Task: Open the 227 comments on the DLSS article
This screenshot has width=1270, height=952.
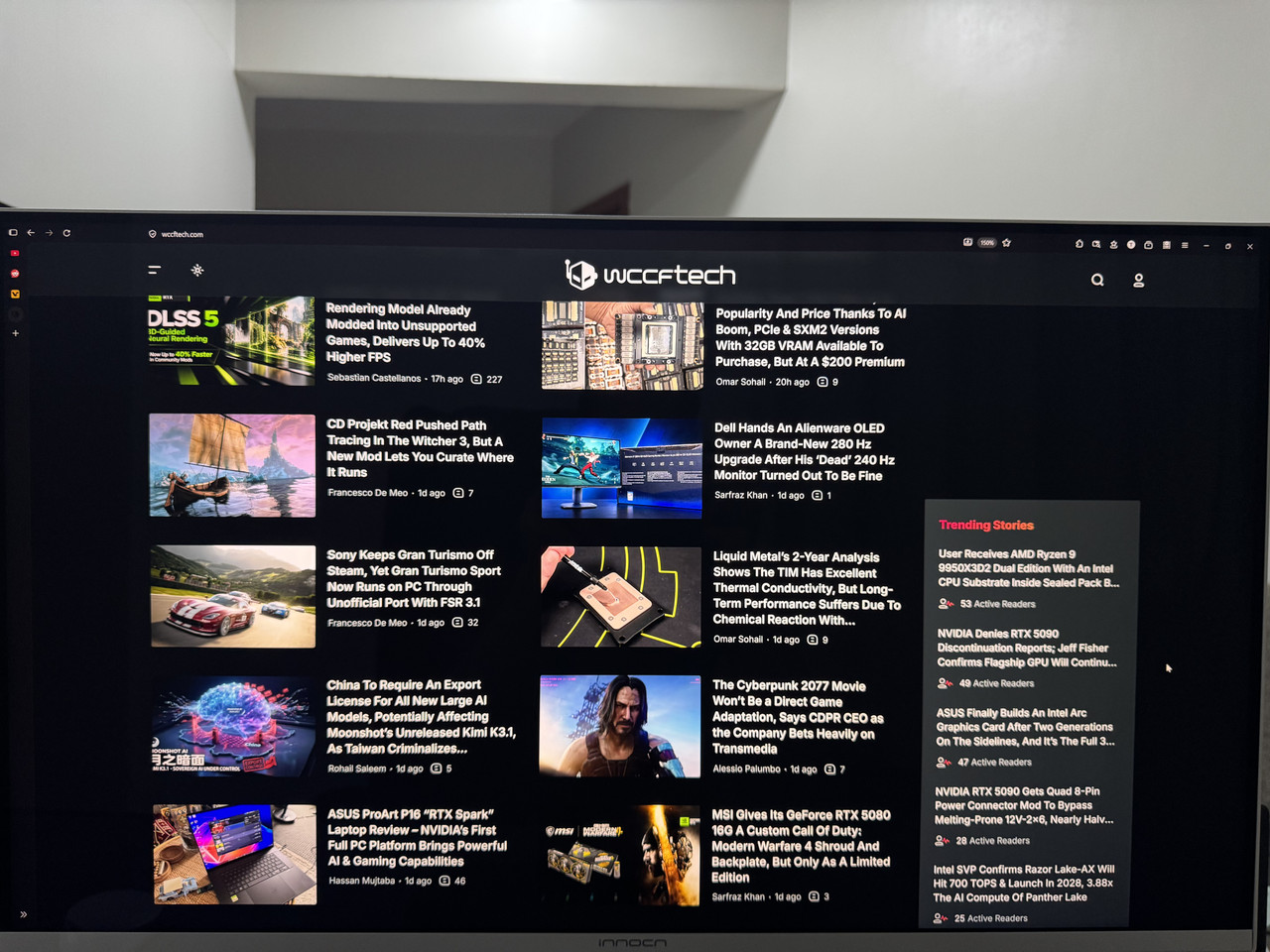Action: 486,379
